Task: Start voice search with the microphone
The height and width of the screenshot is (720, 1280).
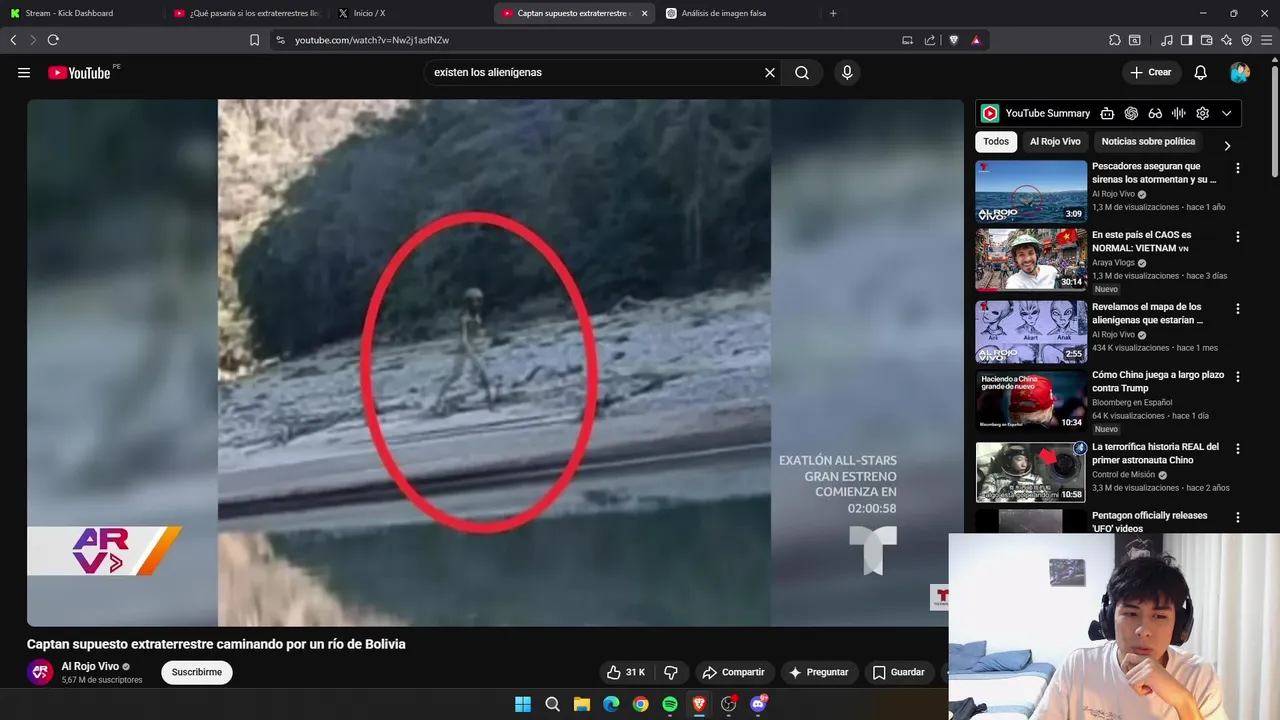Action: (847, 72)
